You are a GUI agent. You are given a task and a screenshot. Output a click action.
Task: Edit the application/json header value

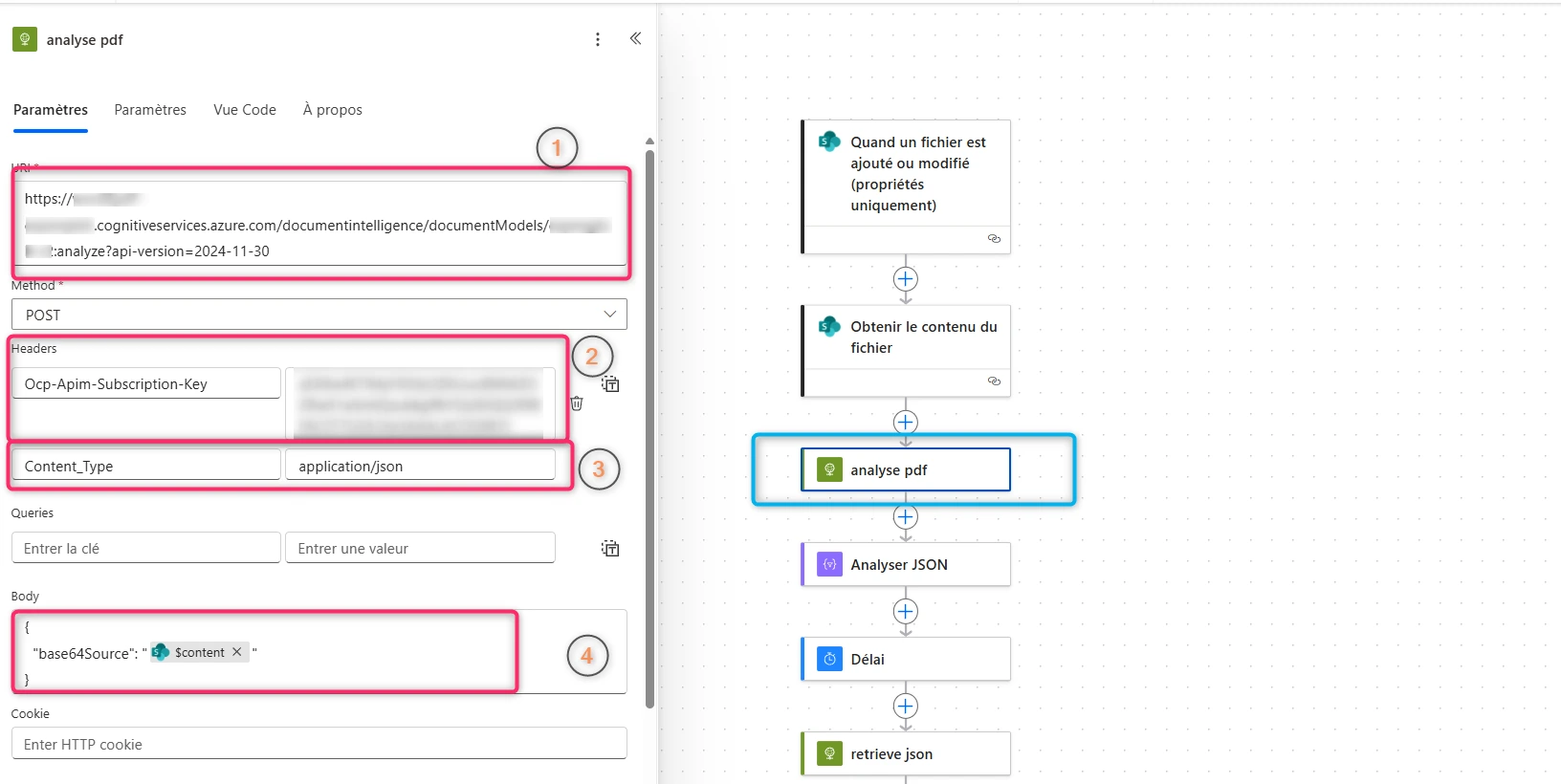[x=420, y=466]
